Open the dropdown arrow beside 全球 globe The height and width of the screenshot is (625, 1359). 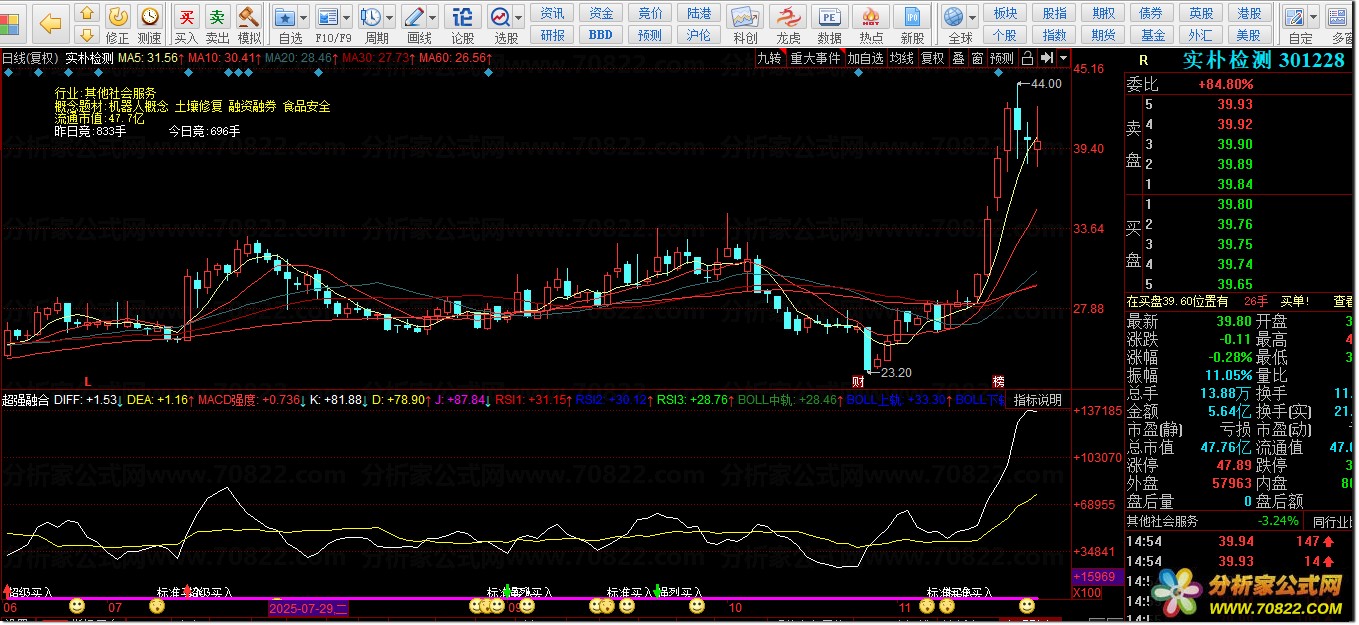pyautogui.click(x=972, y=17)
